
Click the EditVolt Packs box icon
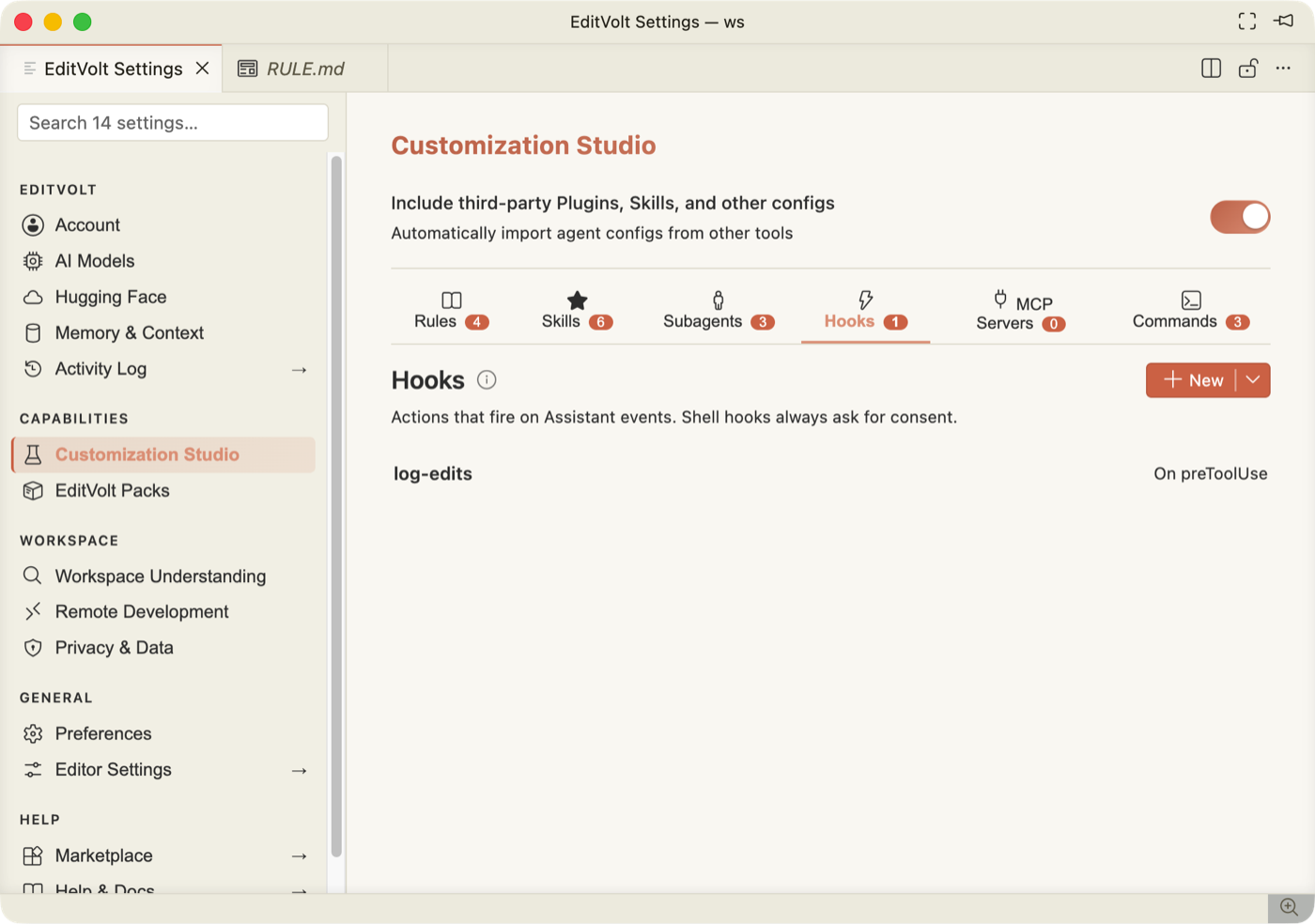(33, 490)
